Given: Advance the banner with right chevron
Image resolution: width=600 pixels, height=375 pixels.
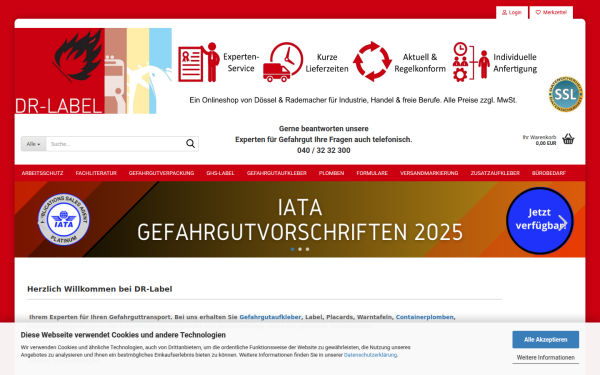Looking at the screenshot, I should tap(562, 223).
